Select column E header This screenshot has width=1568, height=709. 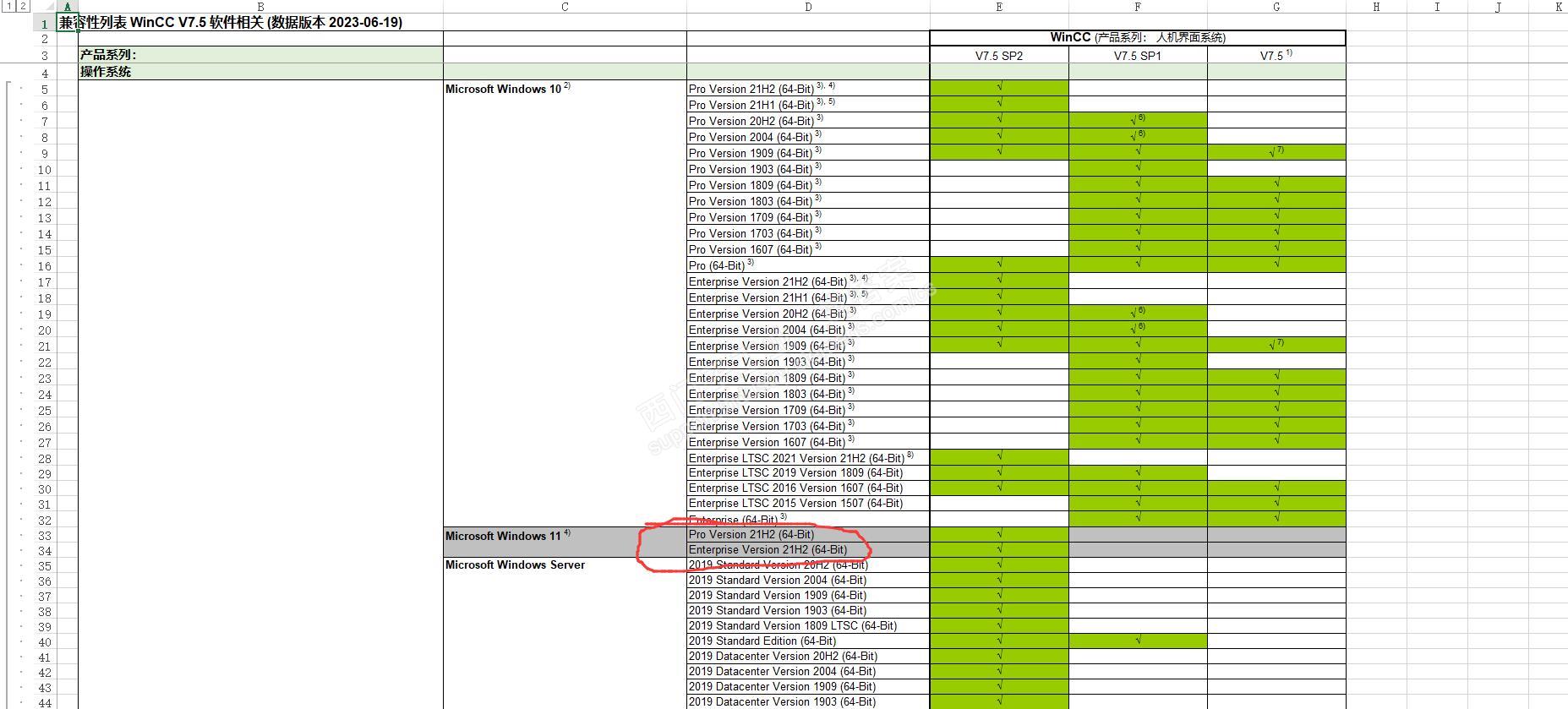coord(999,7)
